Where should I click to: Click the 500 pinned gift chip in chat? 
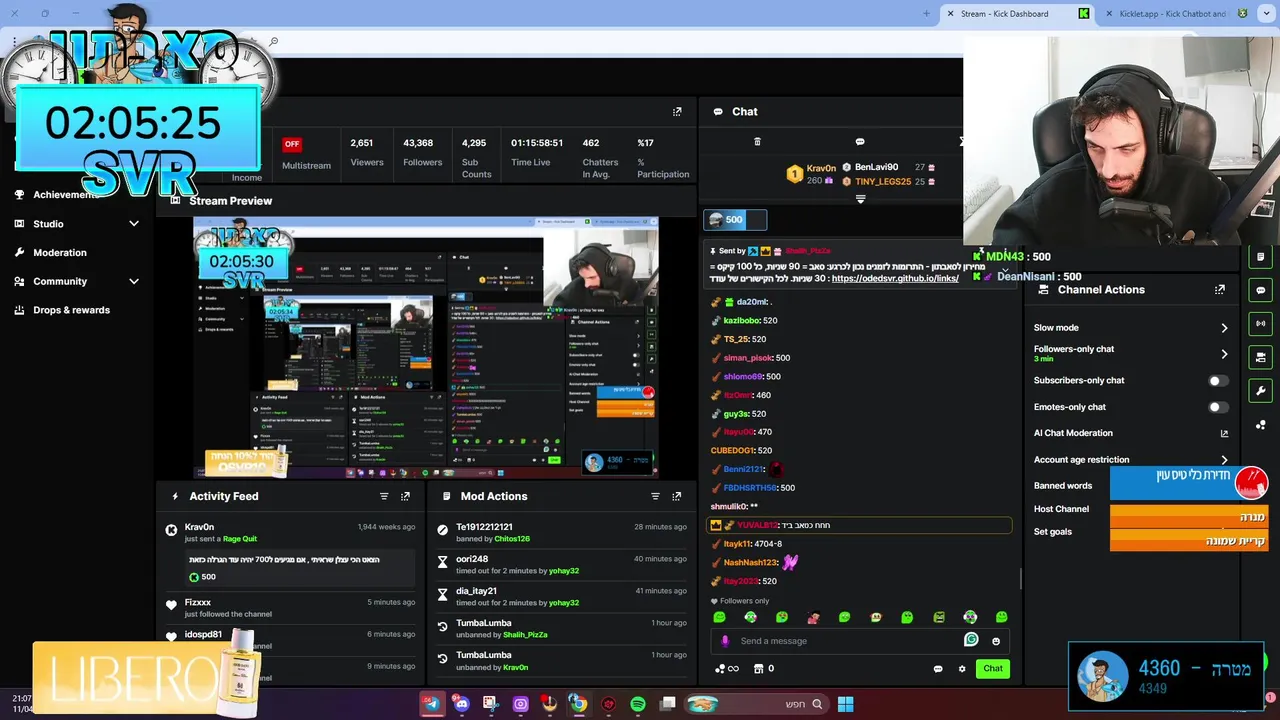click(735, 220)
